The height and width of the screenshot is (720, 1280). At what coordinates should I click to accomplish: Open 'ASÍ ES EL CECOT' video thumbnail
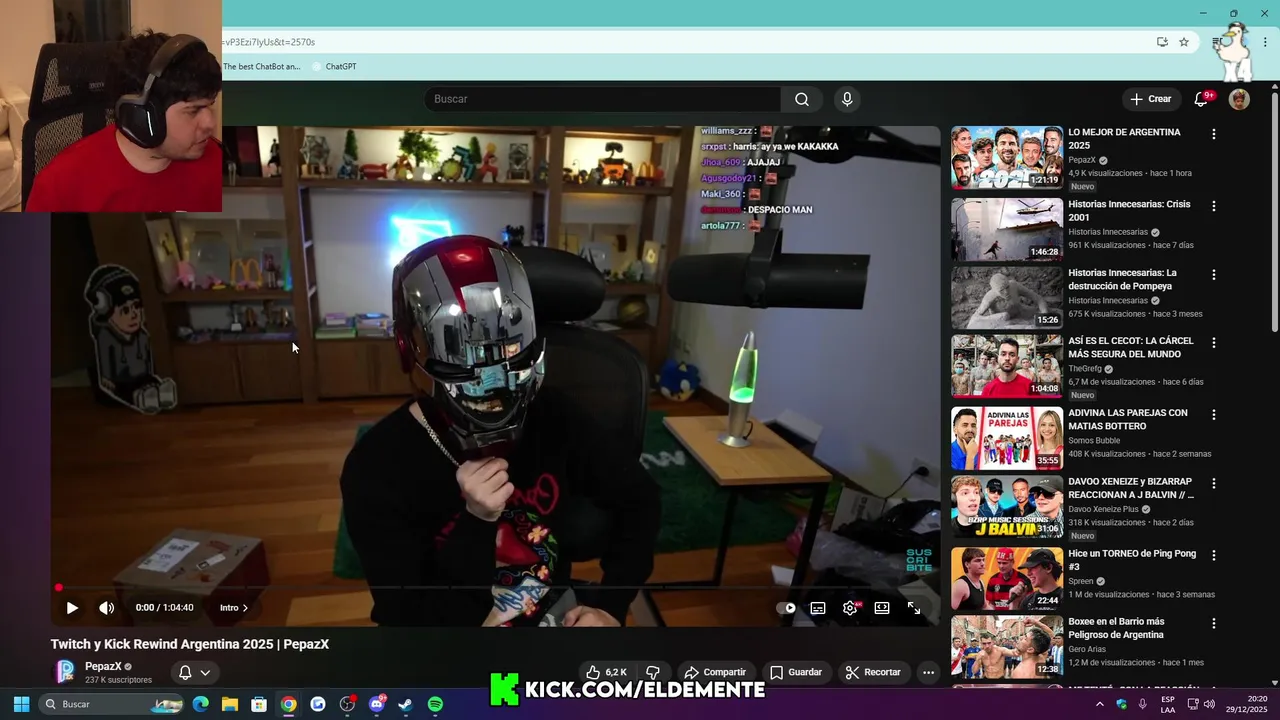click(1007, 366)
